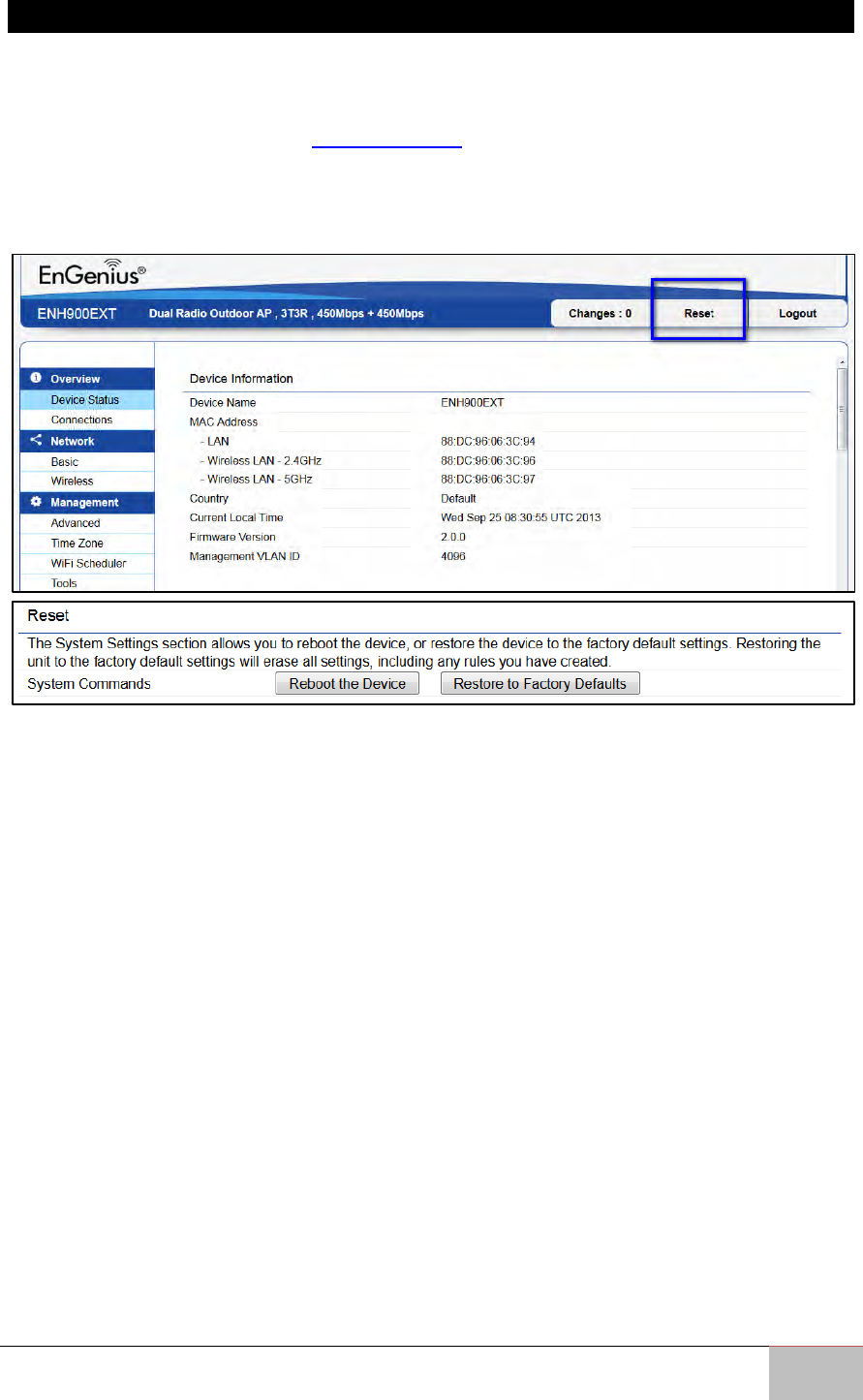Viewport: 863px width, 1400px height.
Task: Click the Dual Radio Outdoor AP description
Action: [x=286, y=314]
